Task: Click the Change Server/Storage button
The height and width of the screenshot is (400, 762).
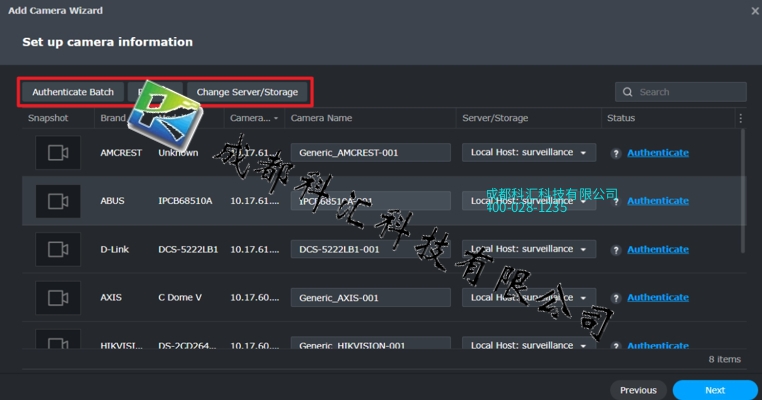Action: click(x=247, y=92)
